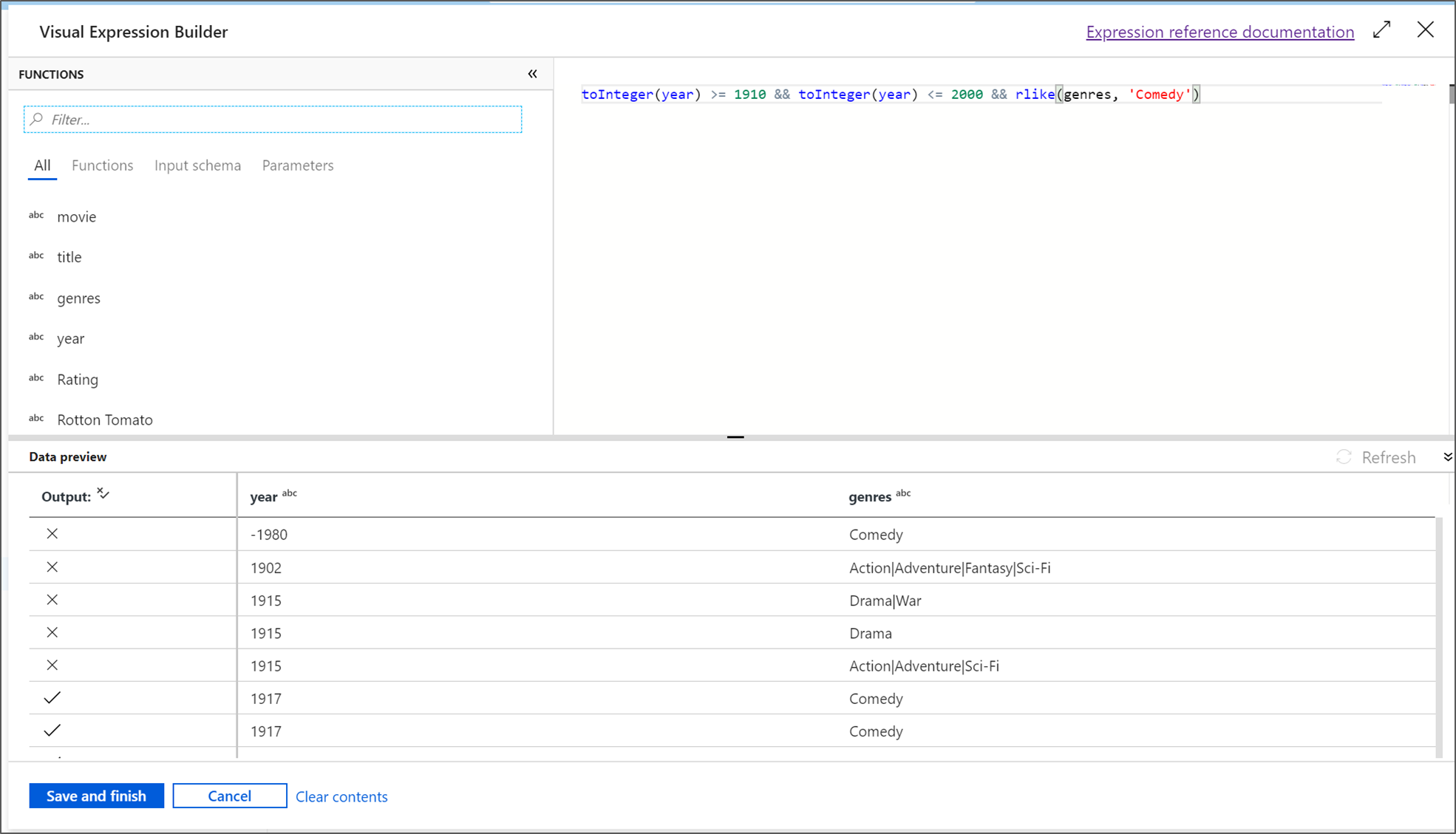Expand the genres column header
The width and height of the screenshot is (1456, 834).
[x=869, y=496]
